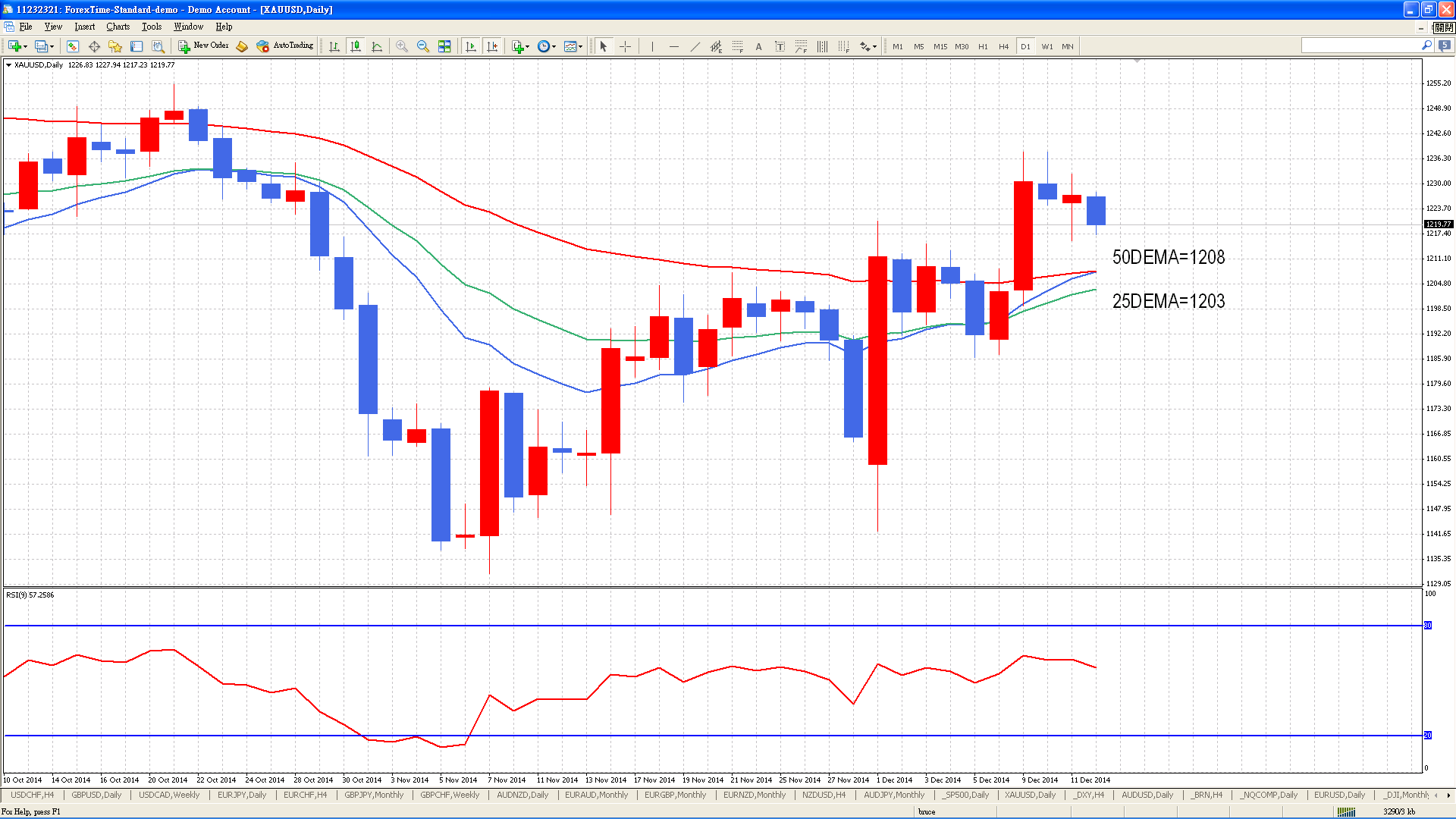
Task: Select the H1 timeframe button
Action: coord(983,46)
